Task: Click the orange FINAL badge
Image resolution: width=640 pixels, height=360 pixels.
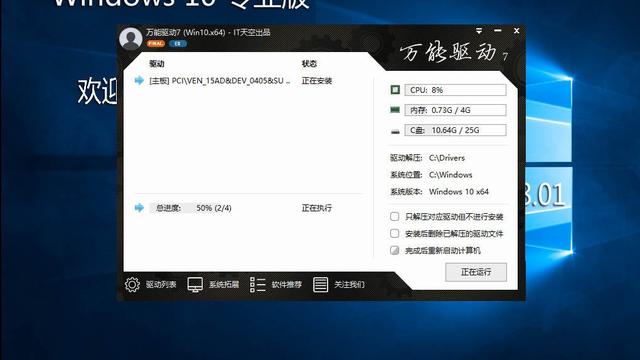Action: point(156,44)
